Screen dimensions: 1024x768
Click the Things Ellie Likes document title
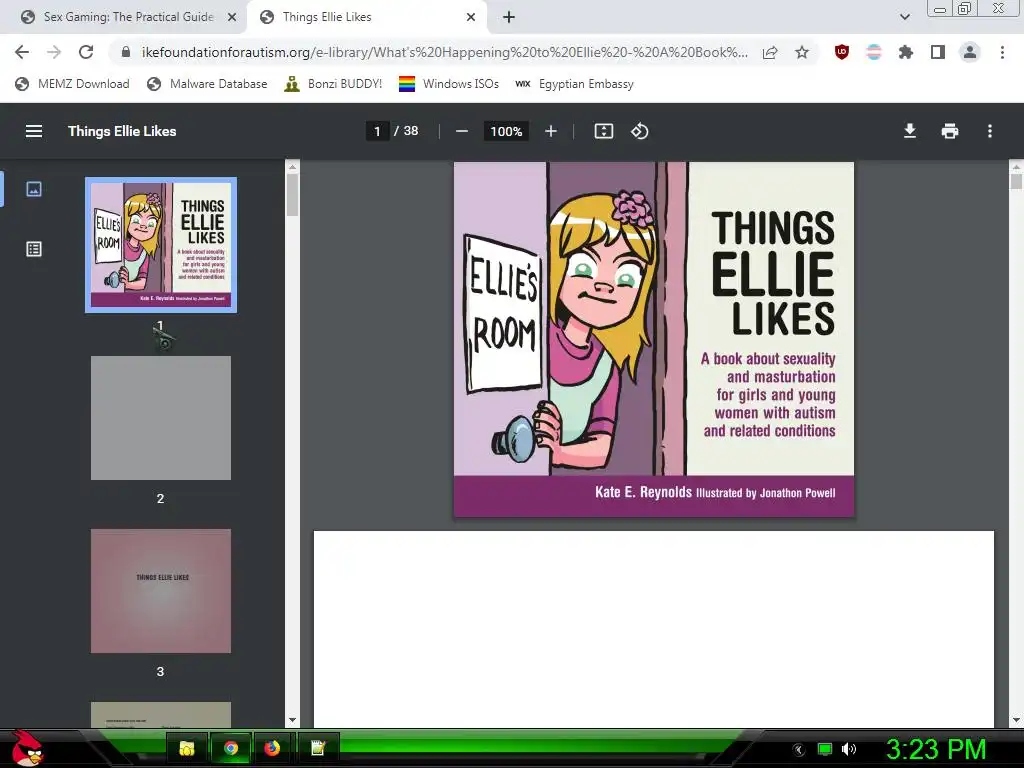click(x=122, y=131)
